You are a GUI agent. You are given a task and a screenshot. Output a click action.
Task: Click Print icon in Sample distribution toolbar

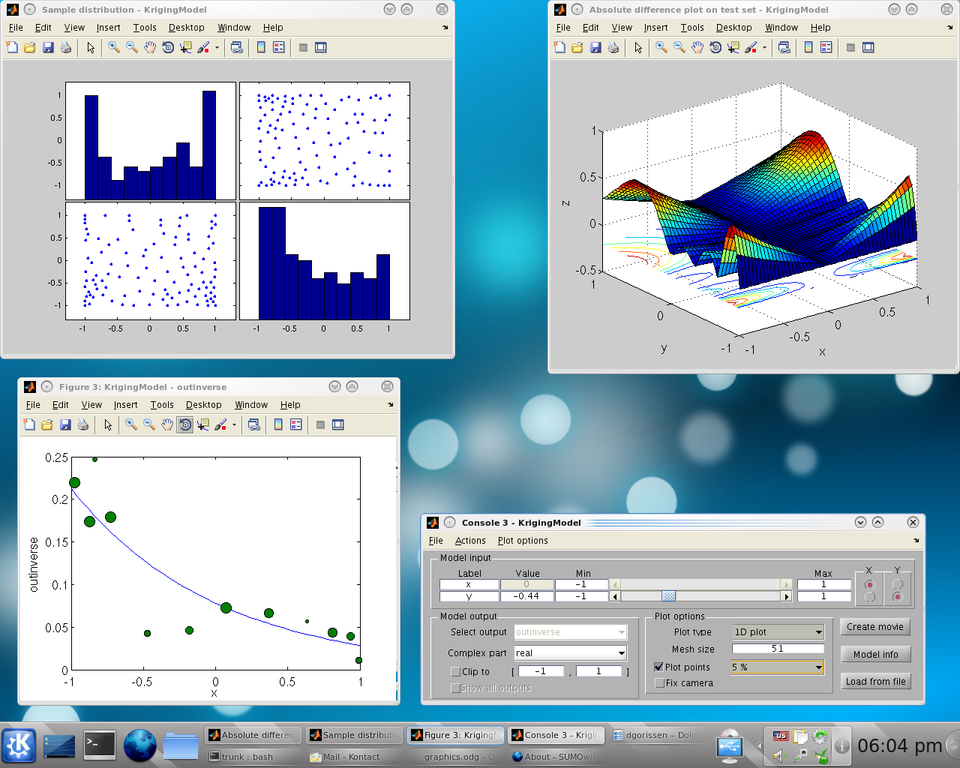66,47
